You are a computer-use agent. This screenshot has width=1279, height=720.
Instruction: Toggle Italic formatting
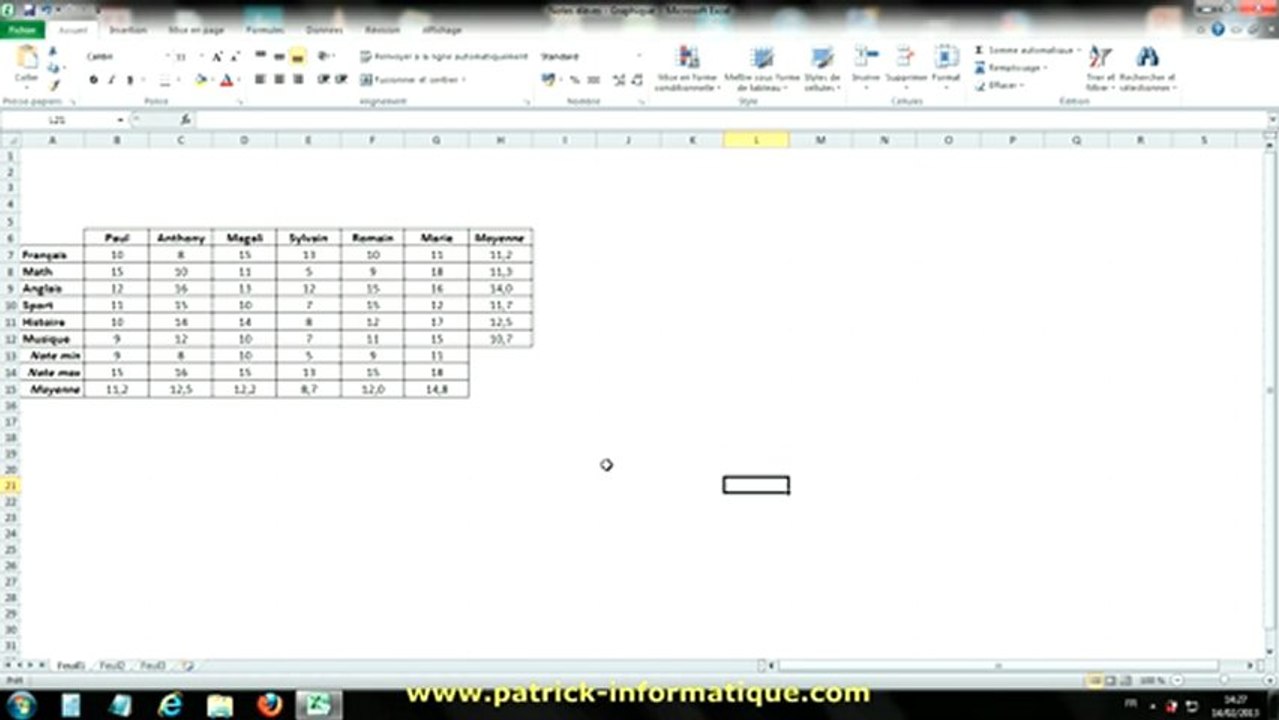[x=111, y=80]
